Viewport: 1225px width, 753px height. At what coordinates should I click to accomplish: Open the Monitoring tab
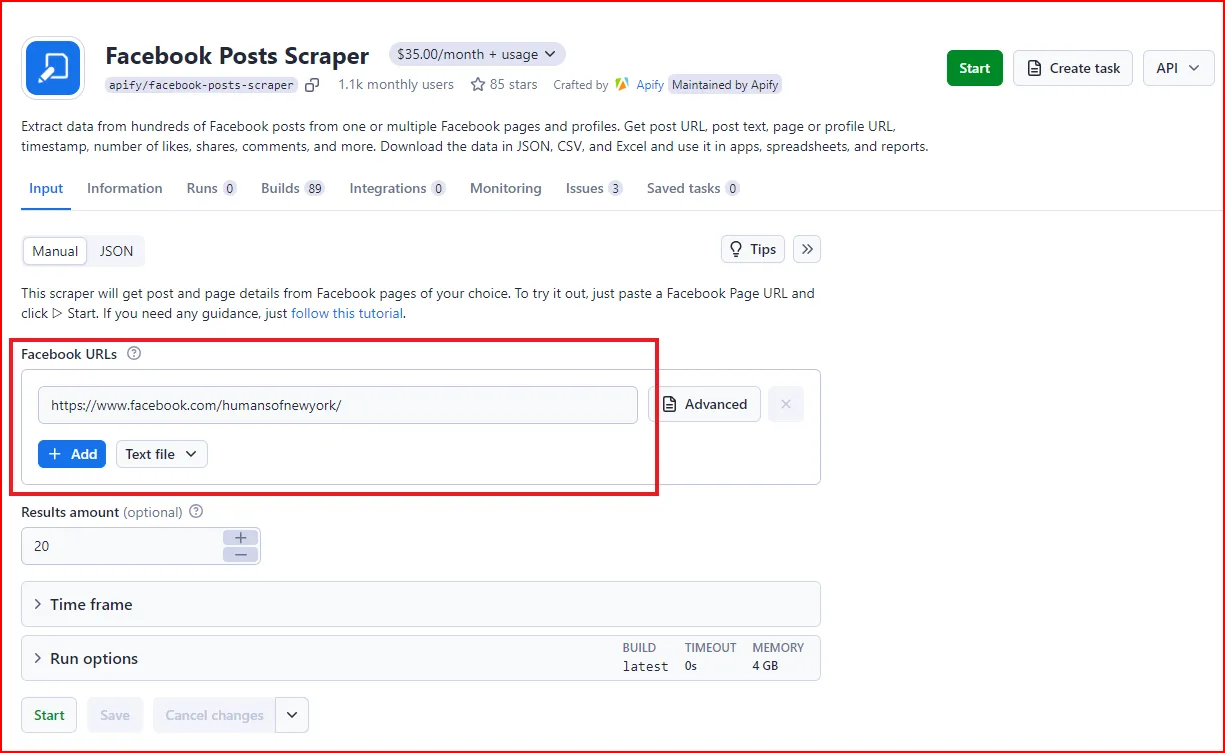coord(506,188)
